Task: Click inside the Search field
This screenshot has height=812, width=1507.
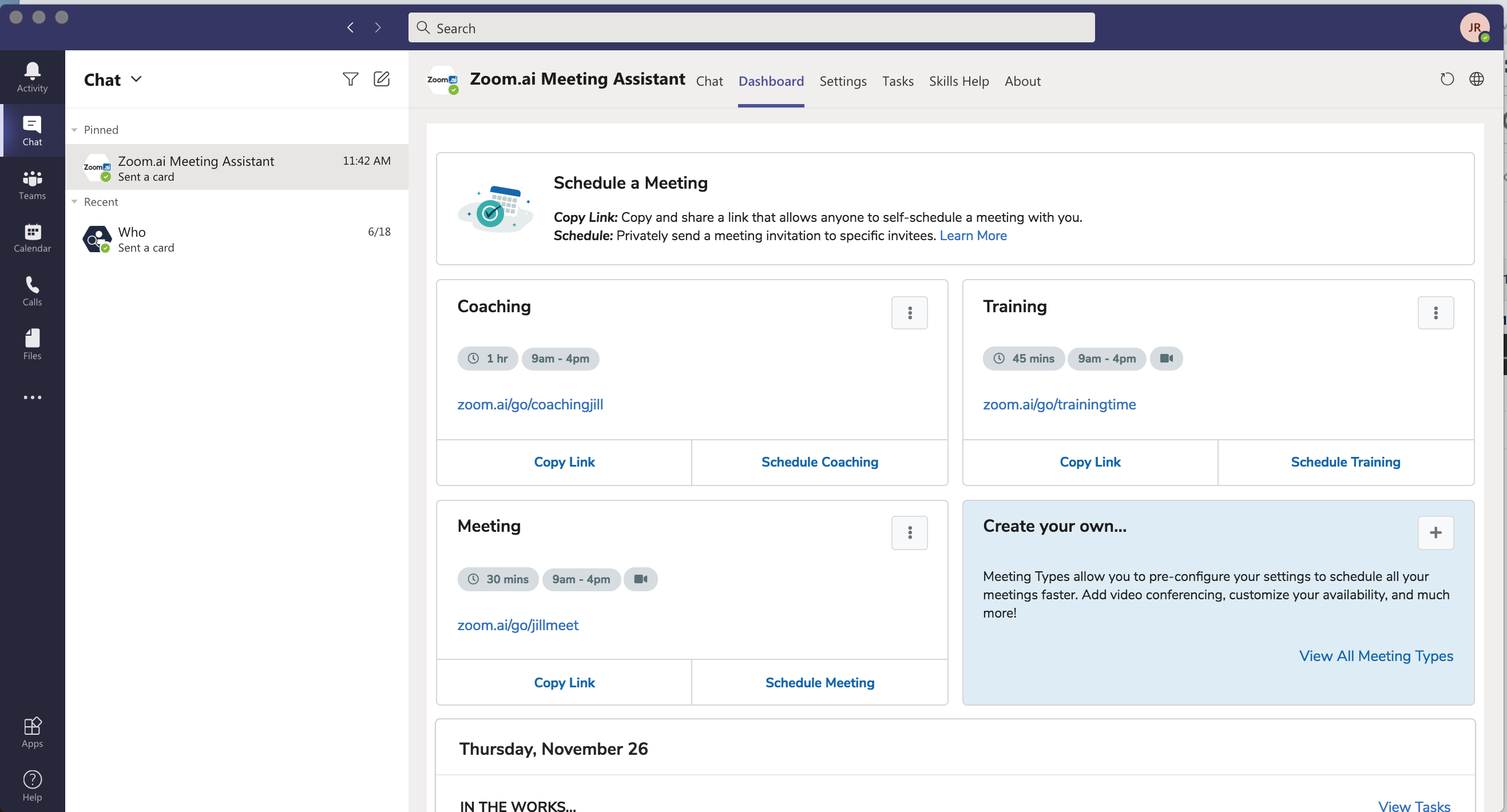Action: point(751,28)
